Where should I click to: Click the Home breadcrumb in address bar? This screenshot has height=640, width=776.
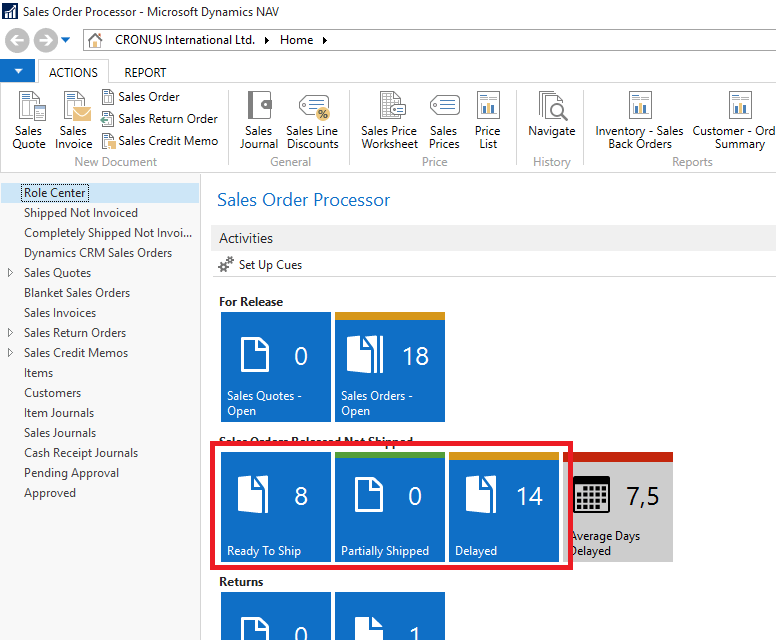point(296,40)
